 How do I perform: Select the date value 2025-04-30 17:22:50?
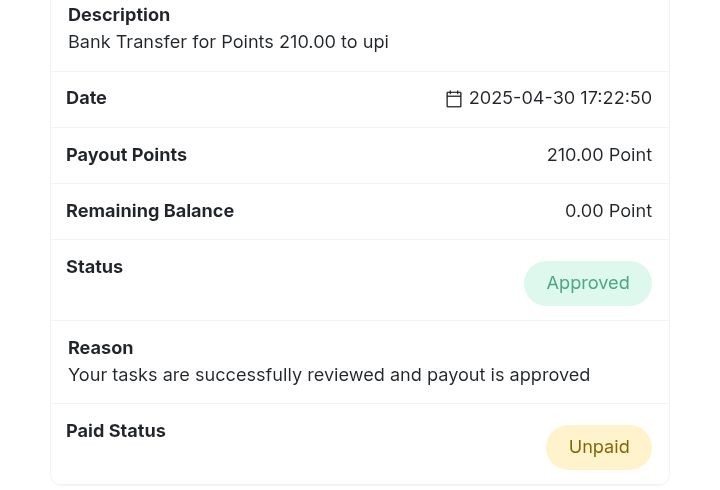click(x=560, y=98)
